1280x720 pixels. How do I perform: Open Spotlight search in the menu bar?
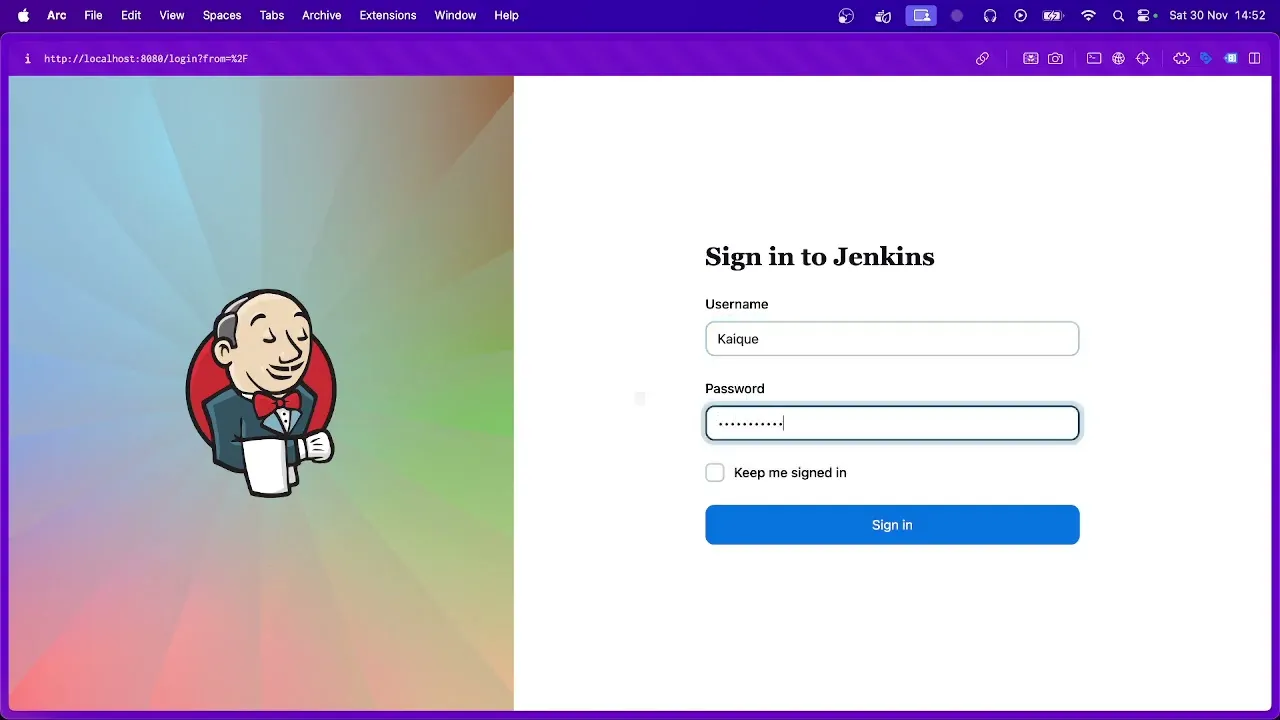[1118, 16]
